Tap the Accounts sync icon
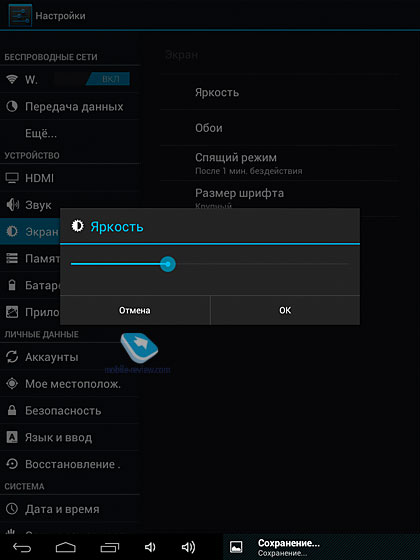The height and width of the screenshot is (560, 420). (12, 357)
